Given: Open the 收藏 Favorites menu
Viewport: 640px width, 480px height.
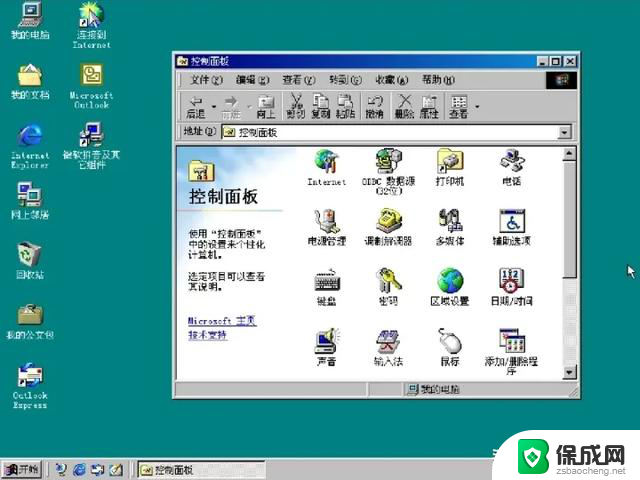Looking at the screenshot, I should 392,80.
